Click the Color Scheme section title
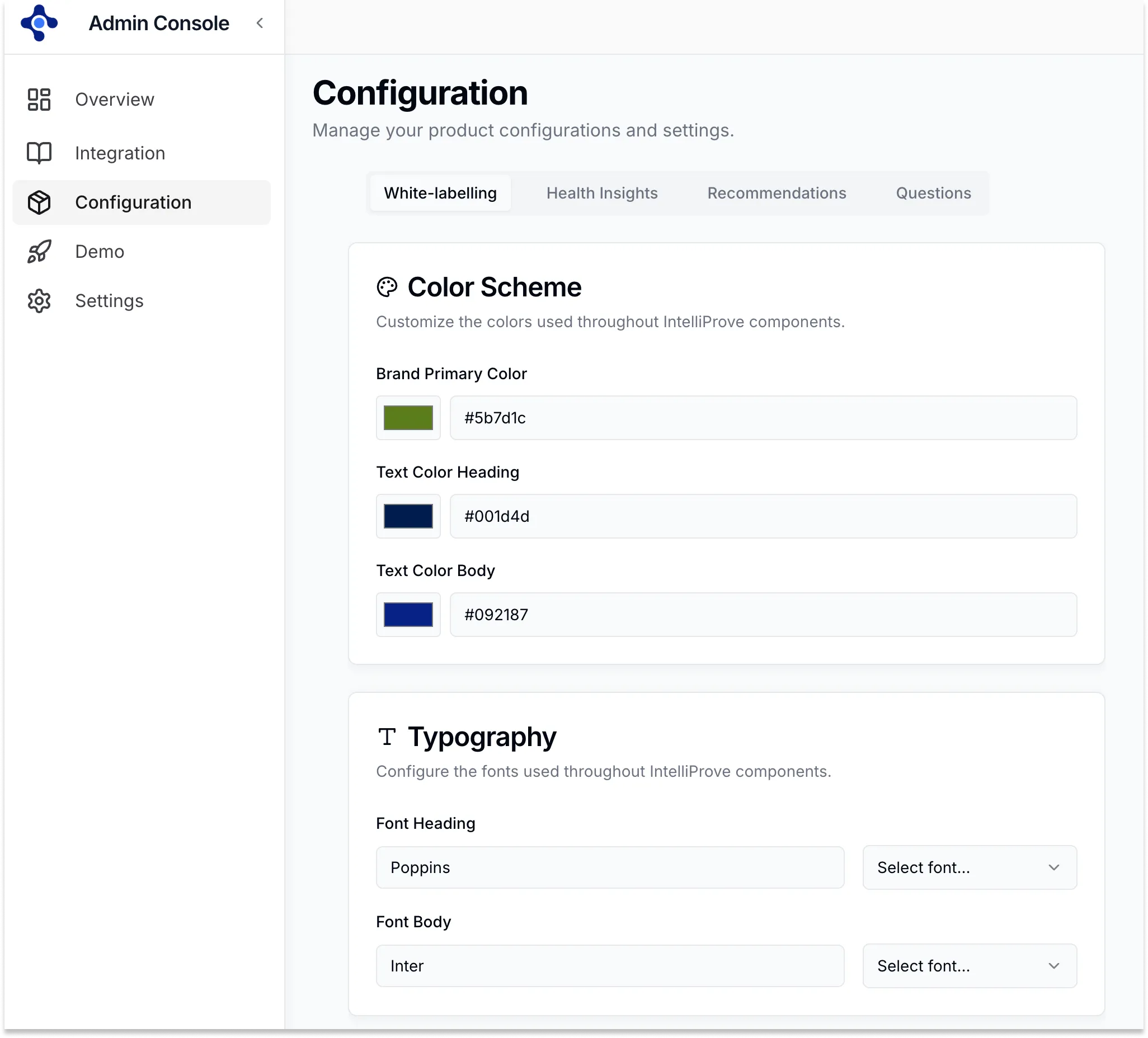This screenshot has height=1038, width=1148. pyautogui.click(x=495, y=287)
